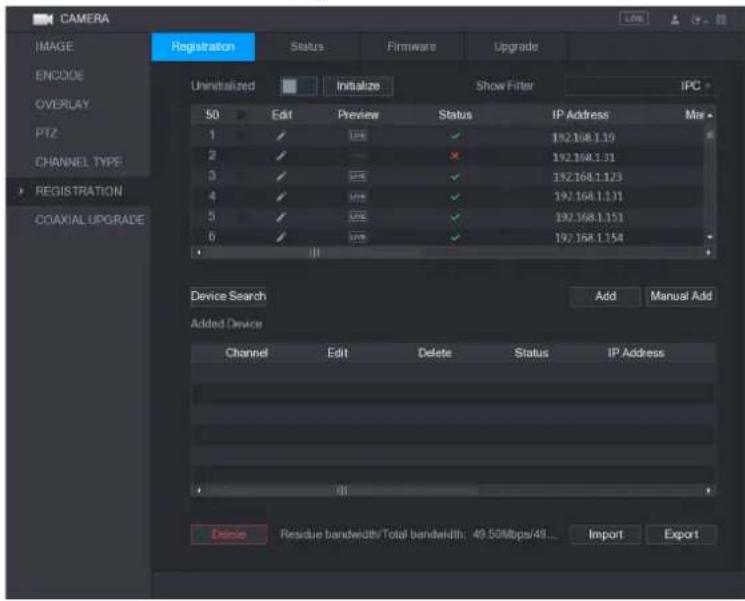The height and width of the screenshot is (601, 745).
Task: Edit the device at 192.168.1.123
Action: 281,176
